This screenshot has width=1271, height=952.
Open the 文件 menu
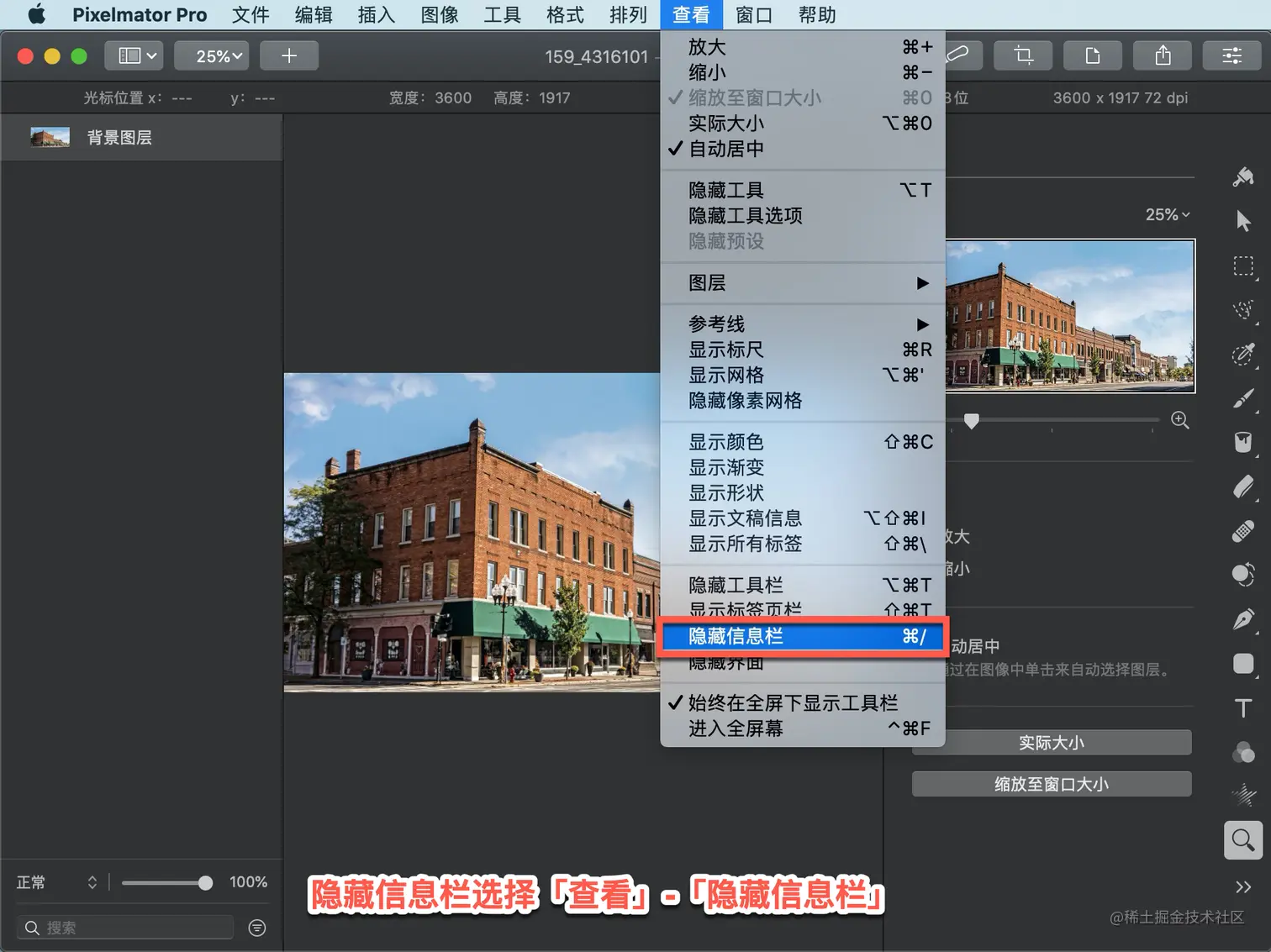[x=251, y=14]
